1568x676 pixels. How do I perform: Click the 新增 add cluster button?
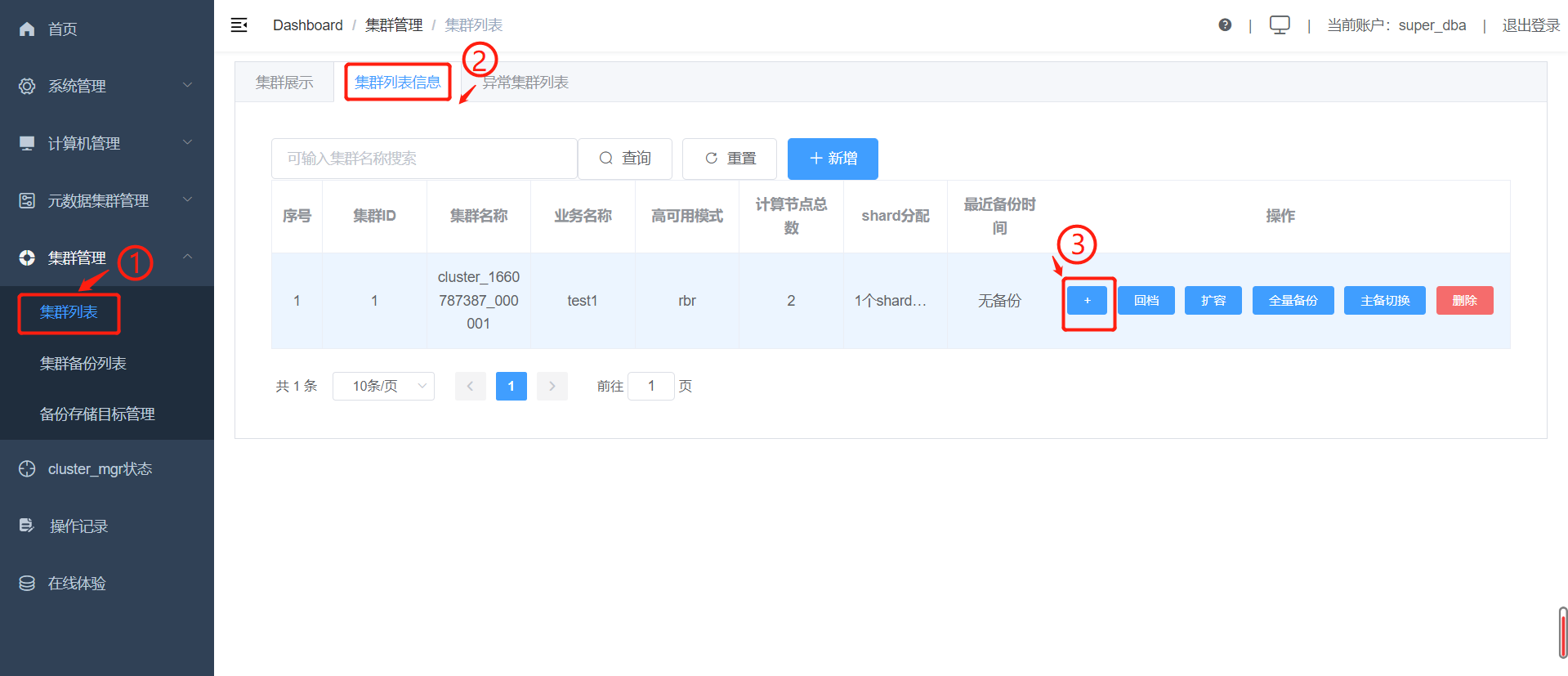833,159
